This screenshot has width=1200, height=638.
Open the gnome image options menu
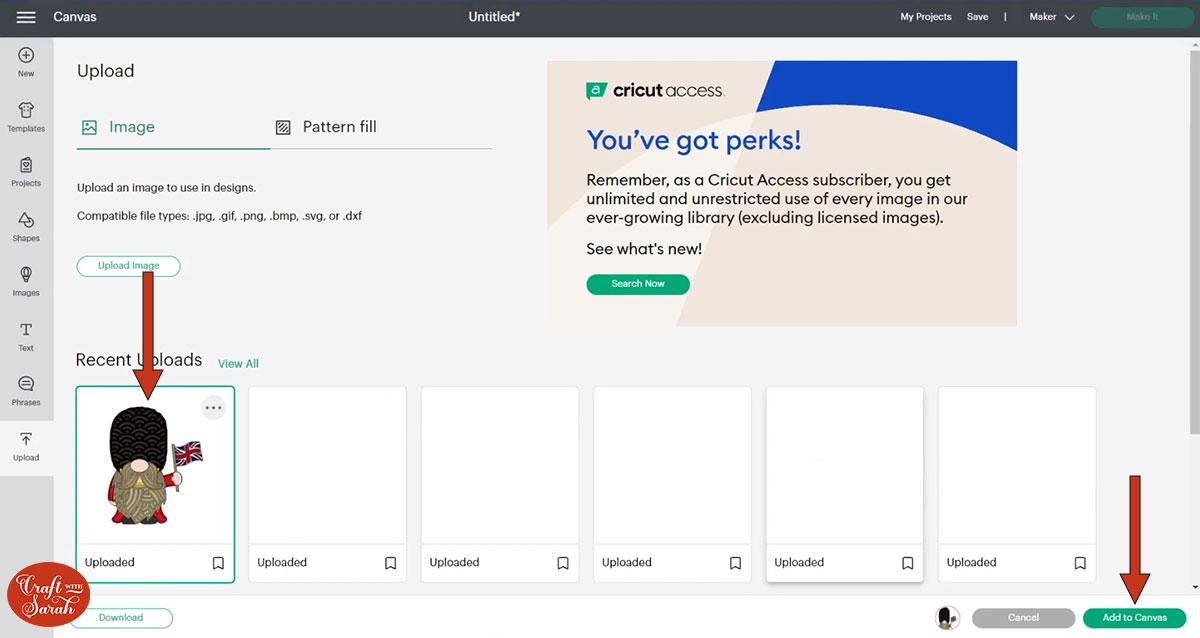[x=213, y=407]
